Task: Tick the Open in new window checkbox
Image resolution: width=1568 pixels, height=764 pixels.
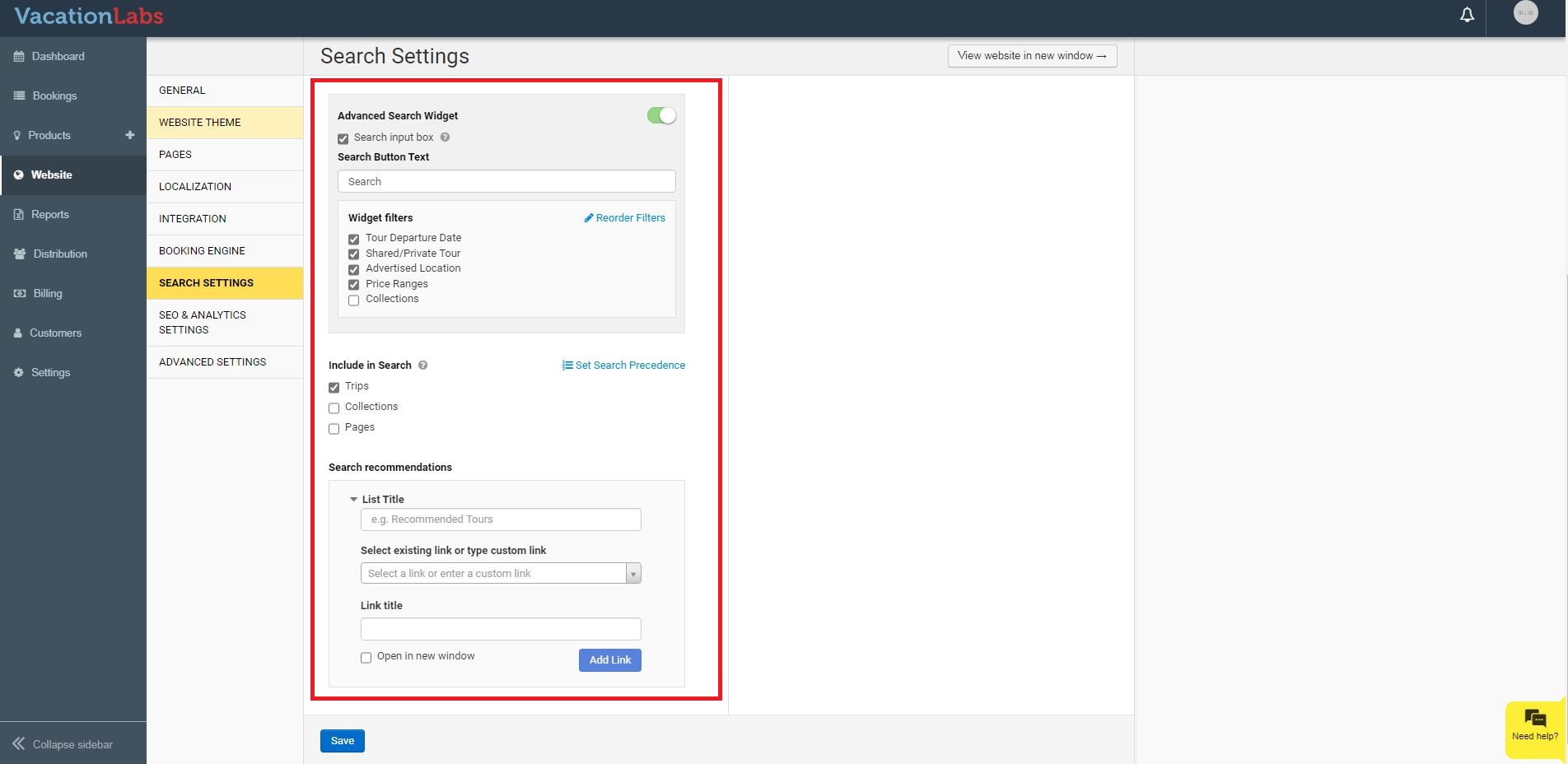Action: pyautogui.click(x=366, y=658)
